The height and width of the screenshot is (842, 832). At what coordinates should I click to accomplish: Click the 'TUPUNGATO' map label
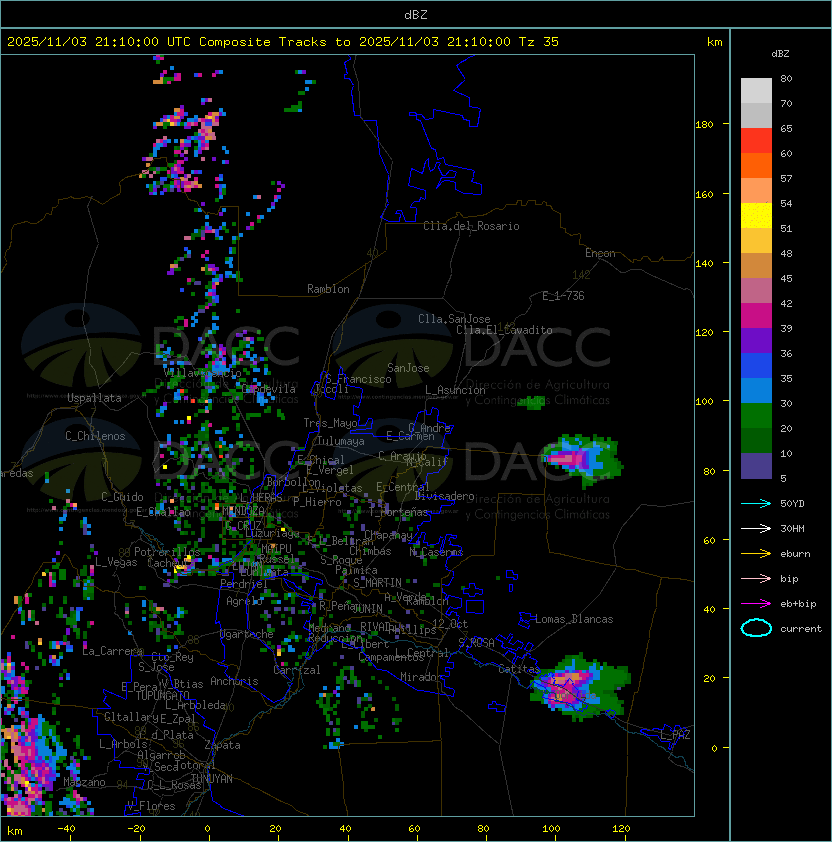pyautogui.click(x=162, y=696)
